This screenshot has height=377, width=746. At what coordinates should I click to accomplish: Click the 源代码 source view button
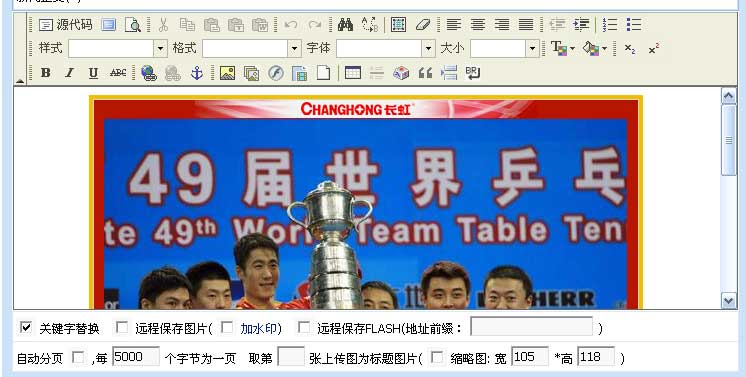(66, 25)
